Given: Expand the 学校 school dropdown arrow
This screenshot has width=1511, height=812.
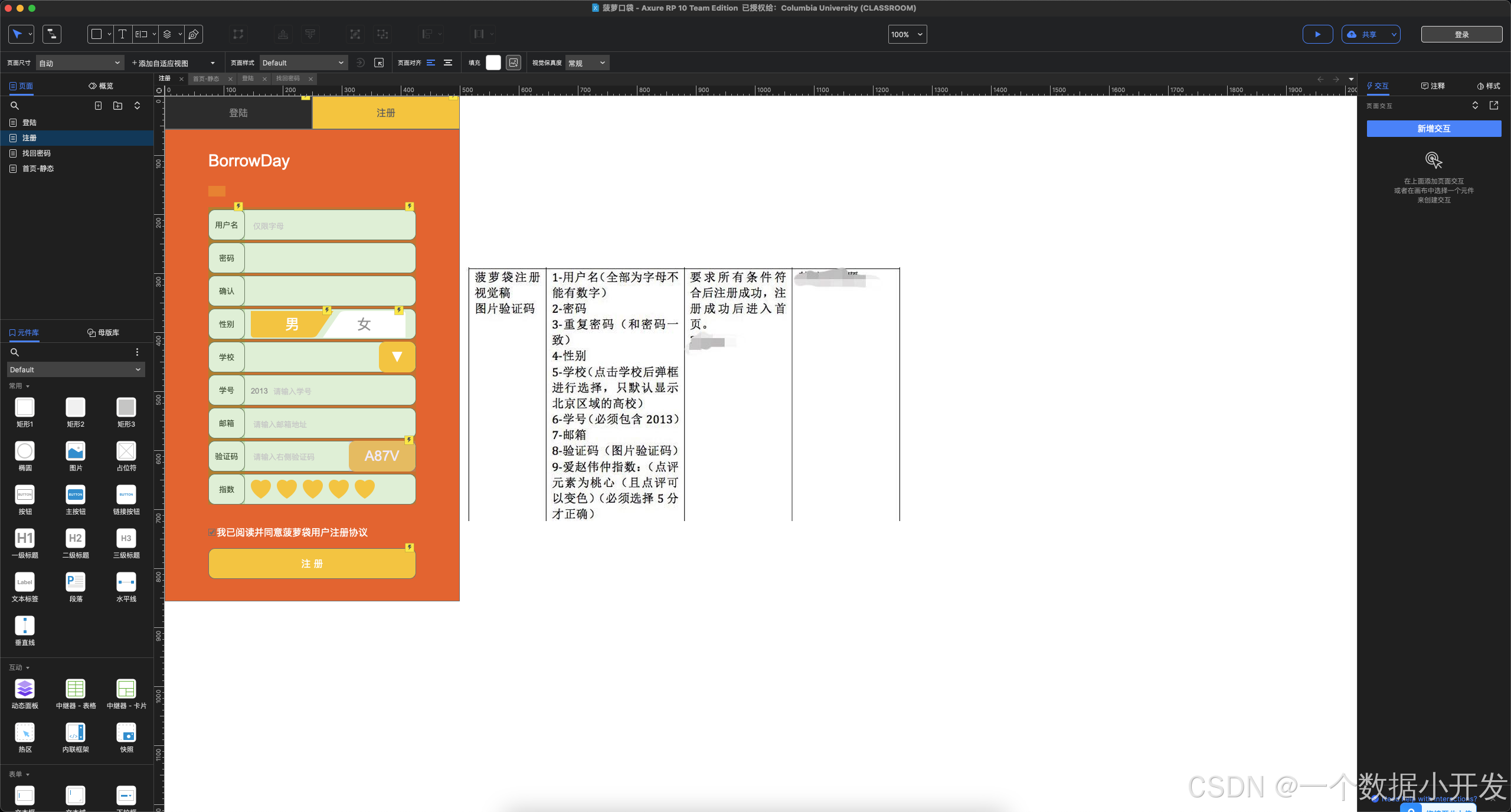Looking at the screenshot, I should click(397, 357).
